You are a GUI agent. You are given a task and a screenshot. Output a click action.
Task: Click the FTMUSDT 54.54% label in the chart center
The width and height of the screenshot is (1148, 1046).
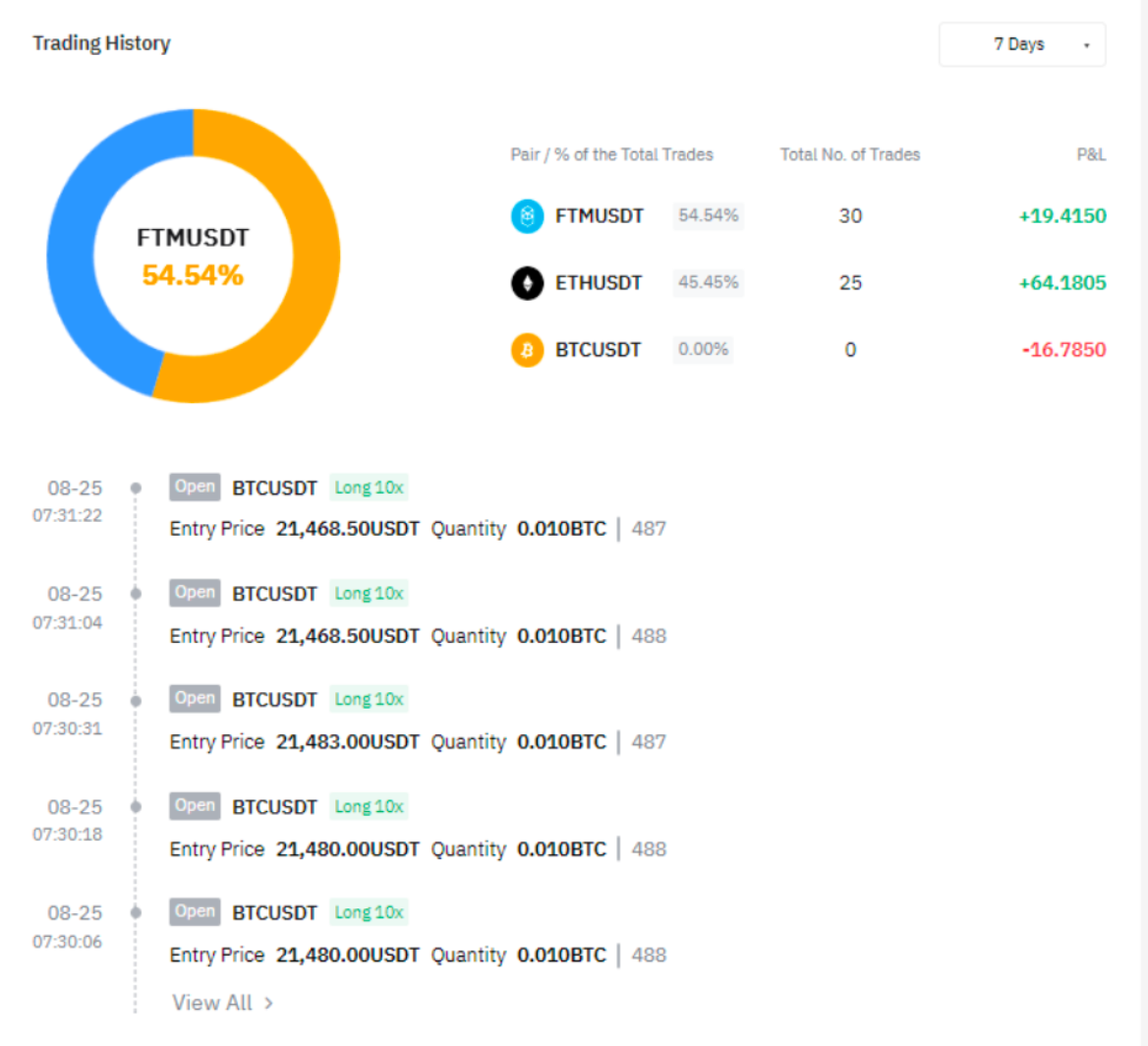click(193, 258)
